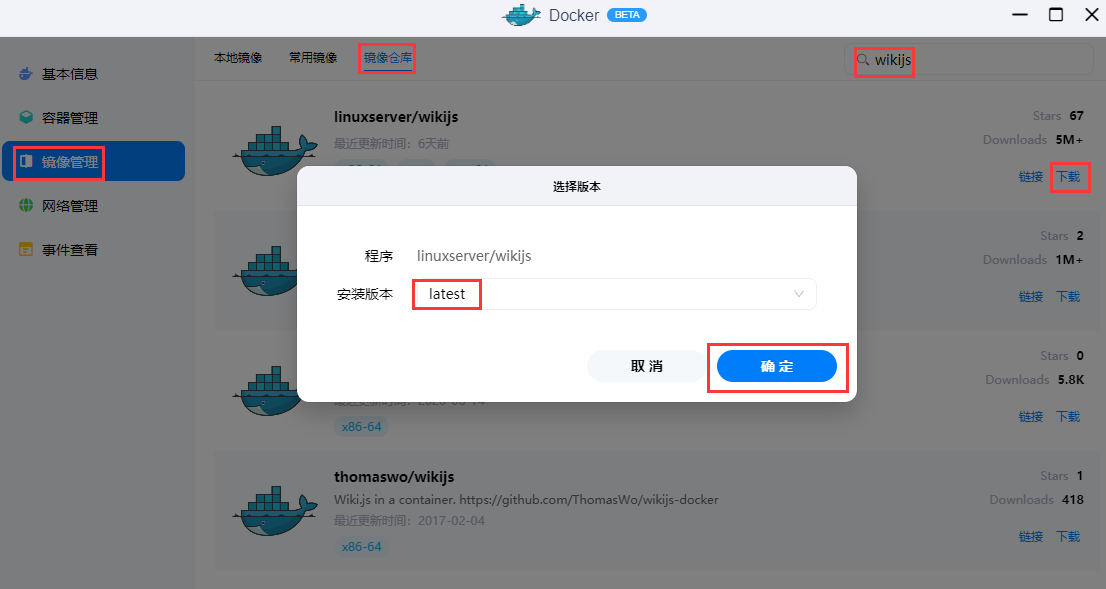Click 下载 for the image with 5.8K downloads
This screenshot has width=1106, height=589.
click(1068, 417)
